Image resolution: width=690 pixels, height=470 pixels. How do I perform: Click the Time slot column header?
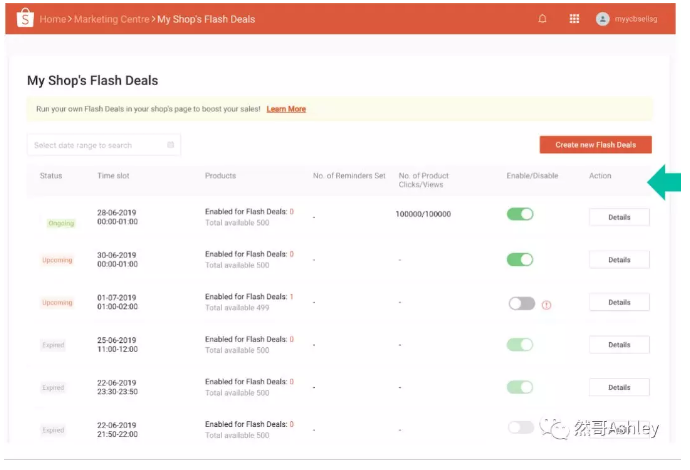[113, 176]
